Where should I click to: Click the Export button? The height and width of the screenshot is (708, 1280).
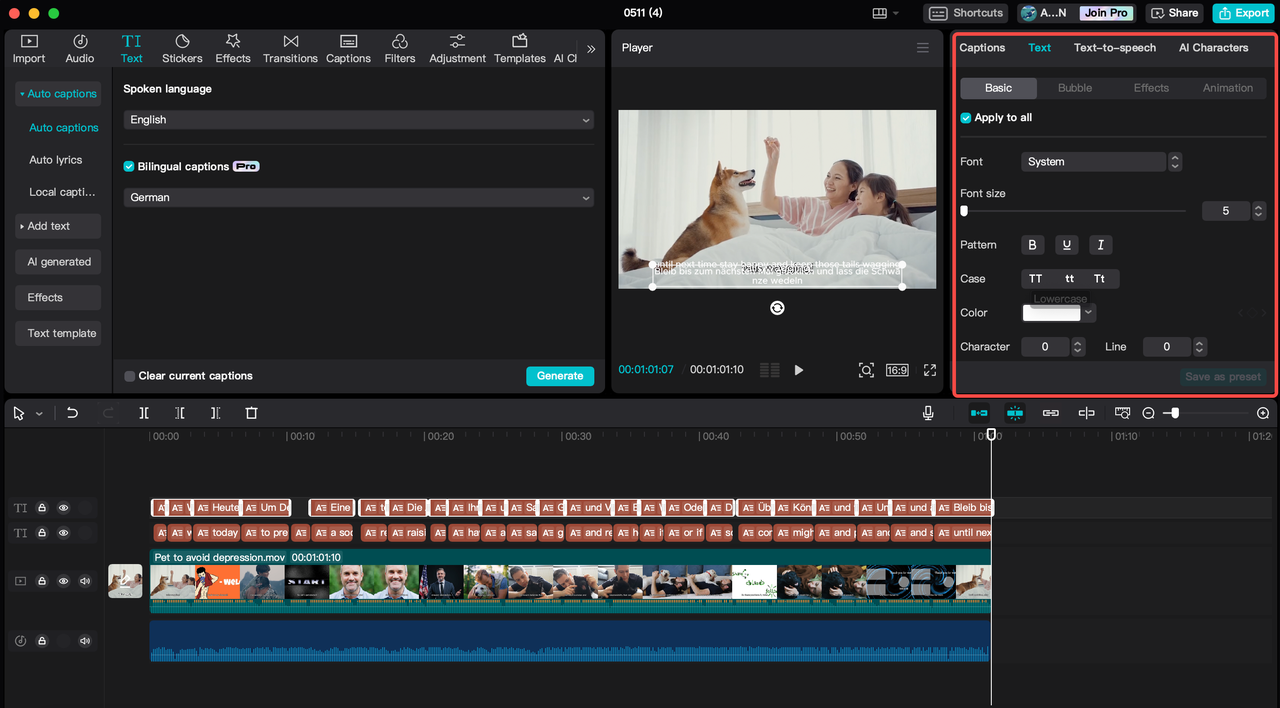point(1243,13)
